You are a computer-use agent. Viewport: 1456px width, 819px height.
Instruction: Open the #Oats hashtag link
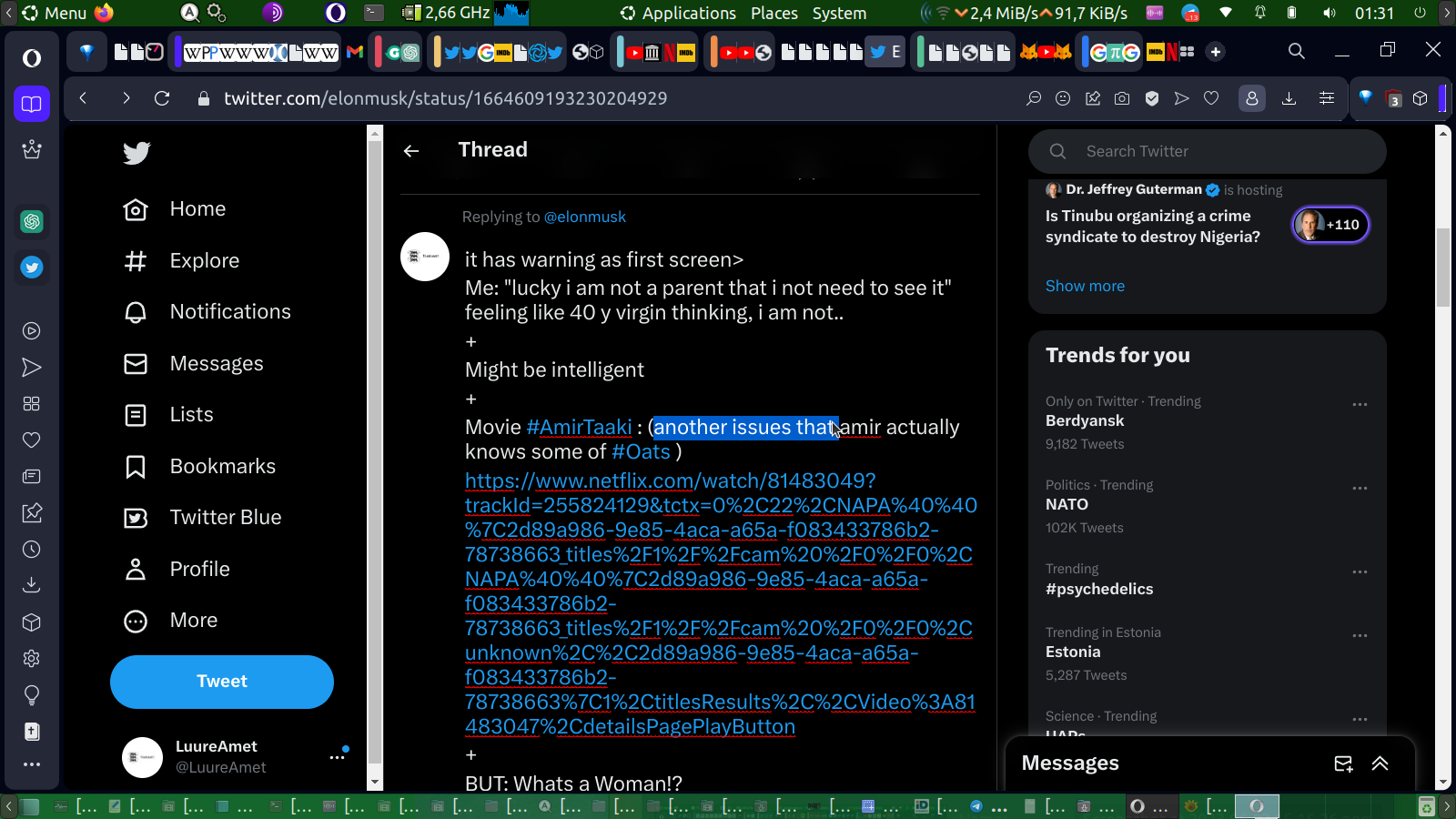(641, 452)
